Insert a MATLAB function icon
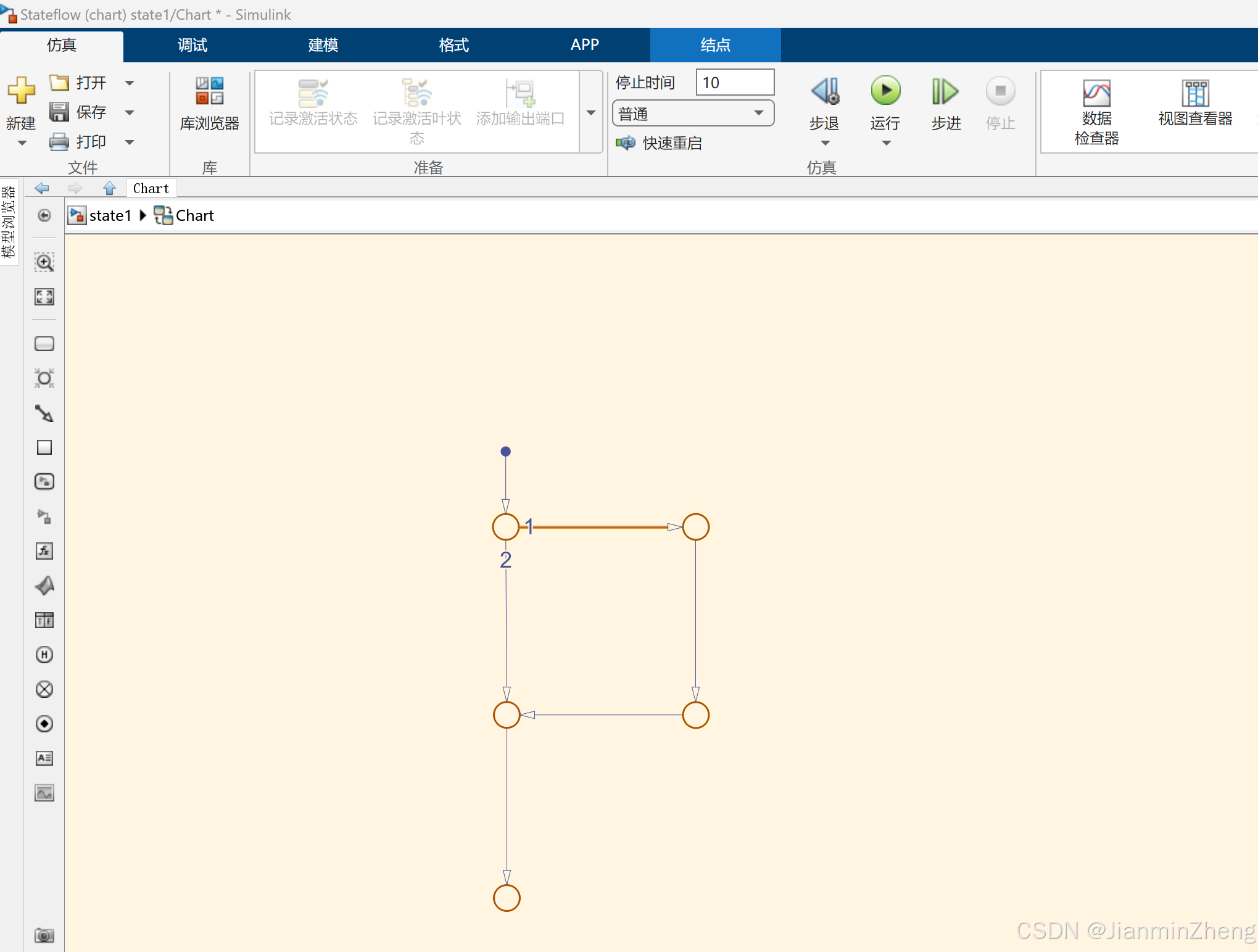The image size is (1258, 952). coord(44,586)
